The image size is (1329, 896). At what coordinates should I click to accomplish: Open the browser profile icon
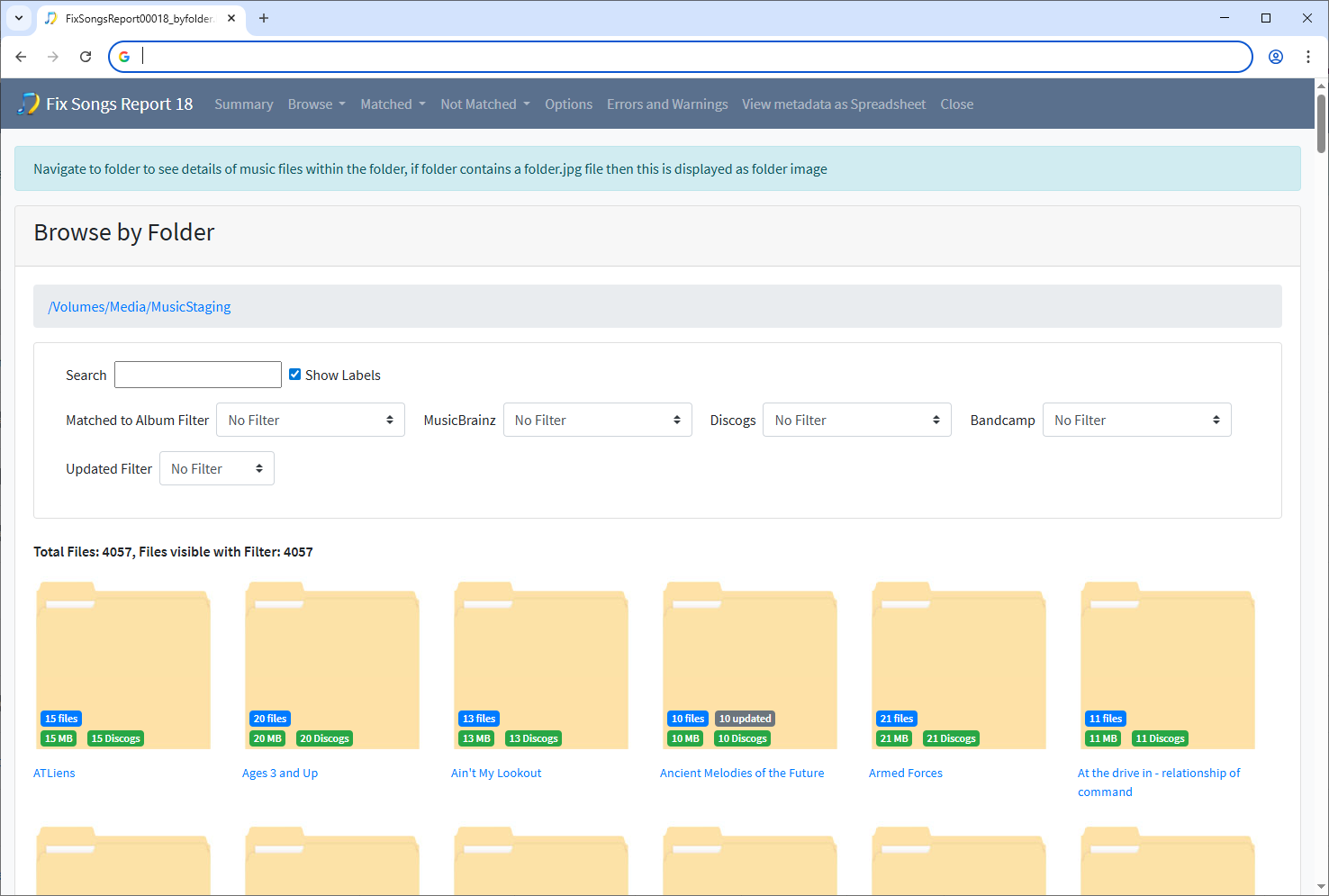pyautogui.click(x=1276, y=57)
